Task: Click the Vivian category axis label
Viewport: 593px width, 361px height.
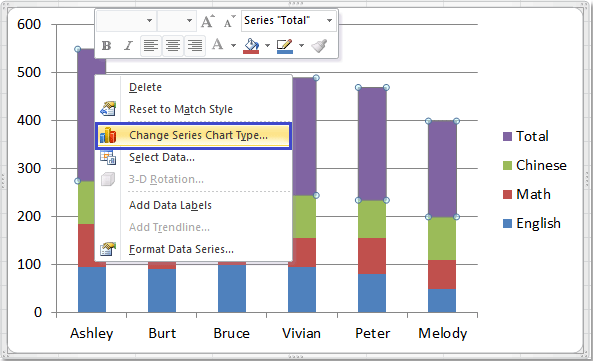Action: (x=301, y=333)
